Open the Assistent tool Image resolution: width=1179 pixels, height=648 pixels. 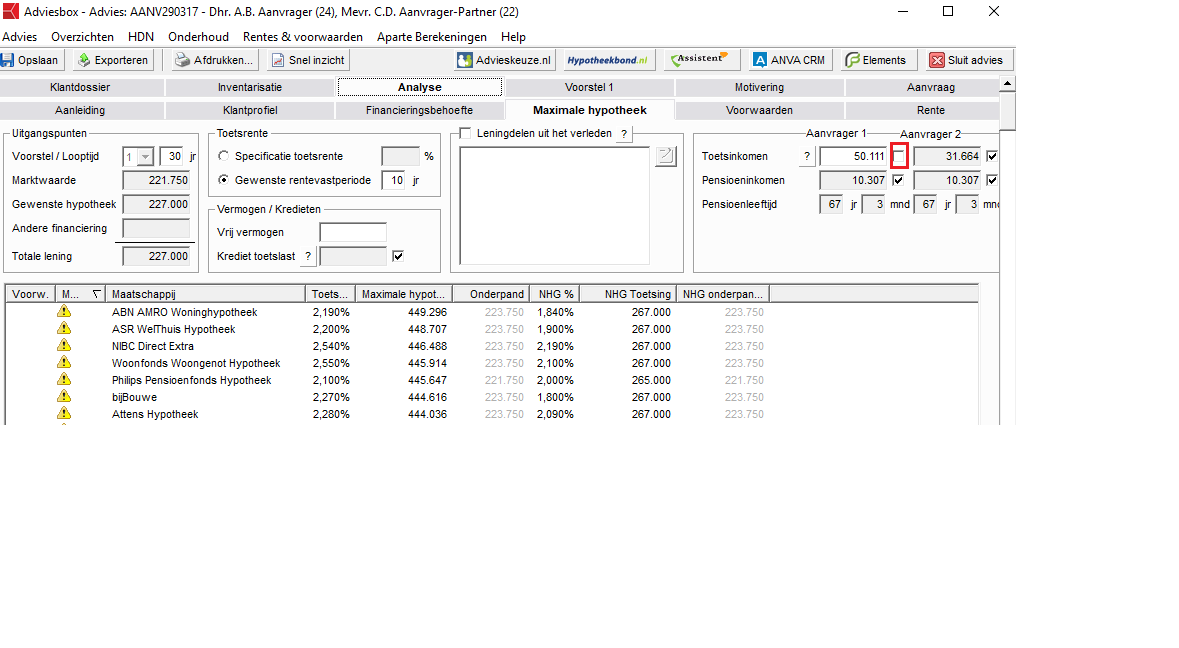point(702,60)
